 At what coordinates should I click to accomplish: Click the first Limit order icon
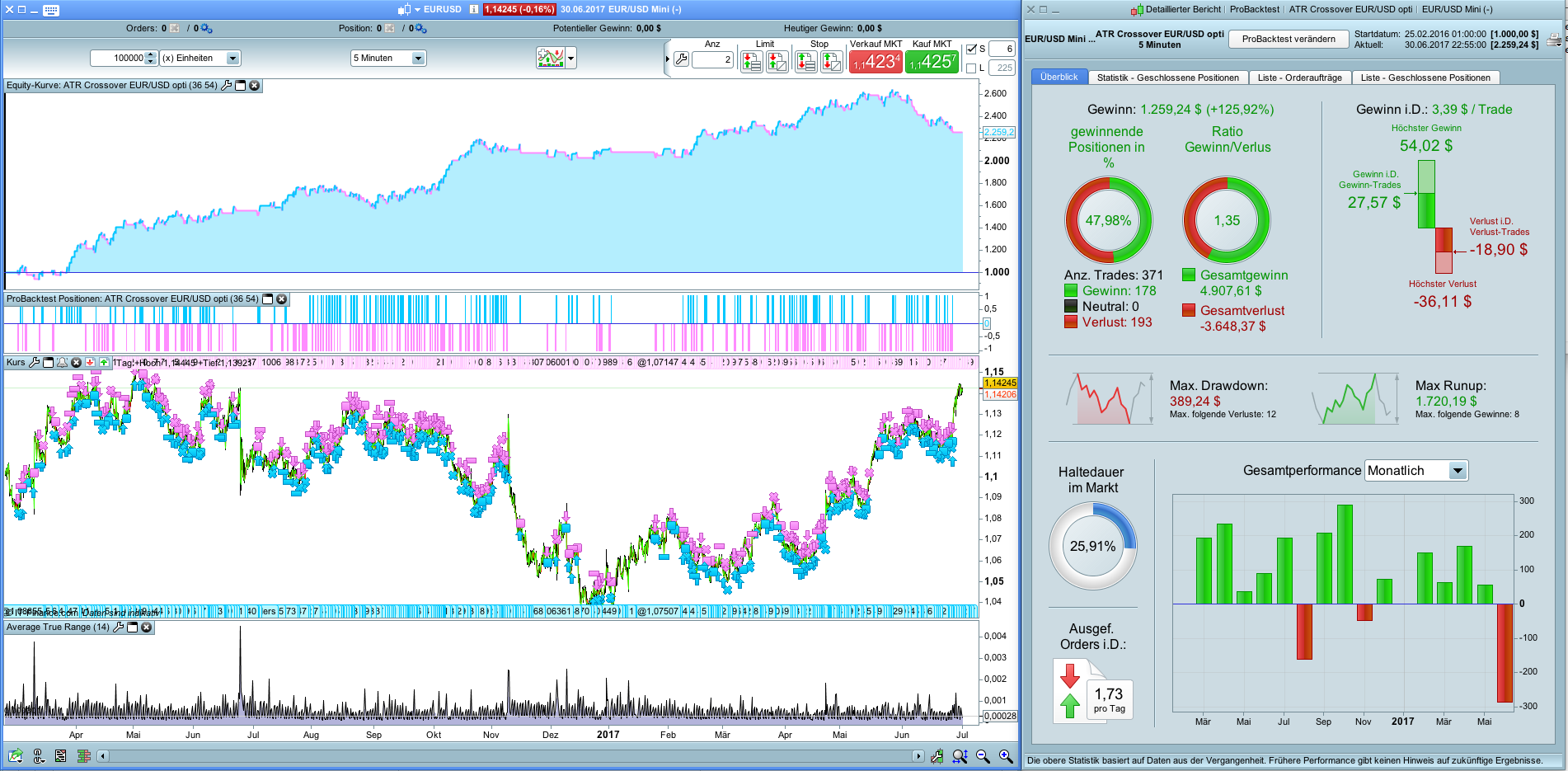[751, 61]
